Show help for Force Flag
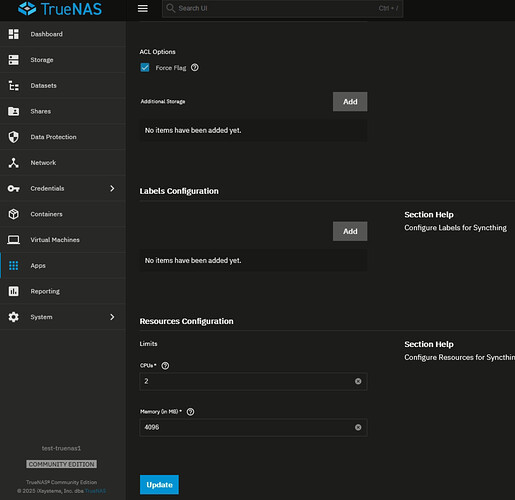Image resolution: width=515 pixels, height=500 pixels. [x=195, y=68]
